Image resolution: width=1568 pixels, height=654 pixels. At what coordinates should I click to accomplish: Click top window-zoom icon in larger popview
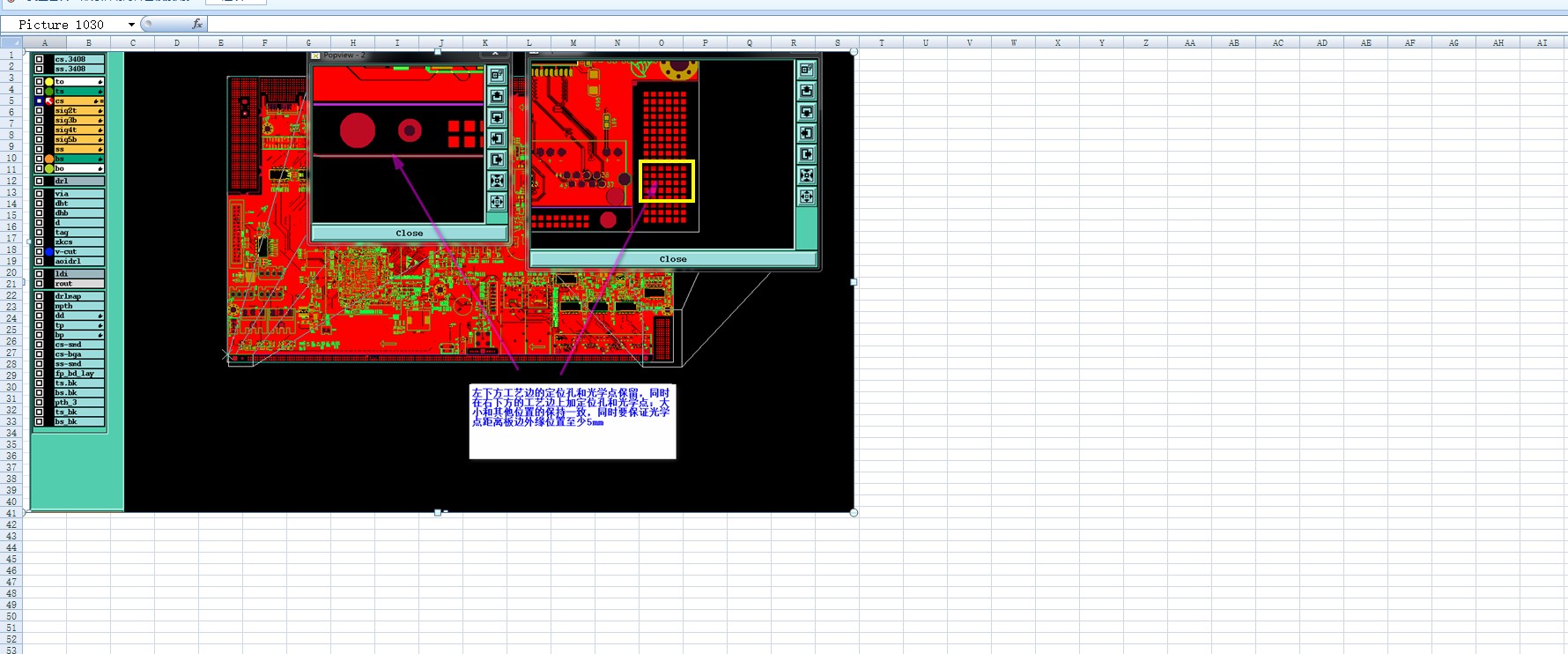806,70
